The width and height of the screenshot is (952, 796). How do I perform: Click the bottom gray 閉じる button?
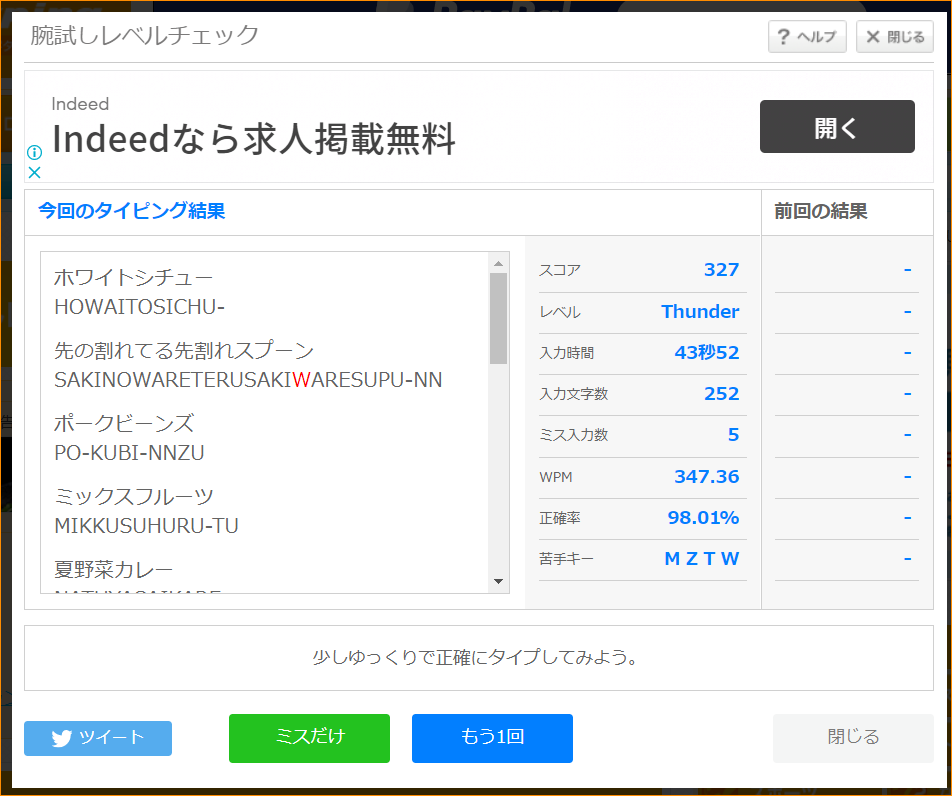click(853, 738)
